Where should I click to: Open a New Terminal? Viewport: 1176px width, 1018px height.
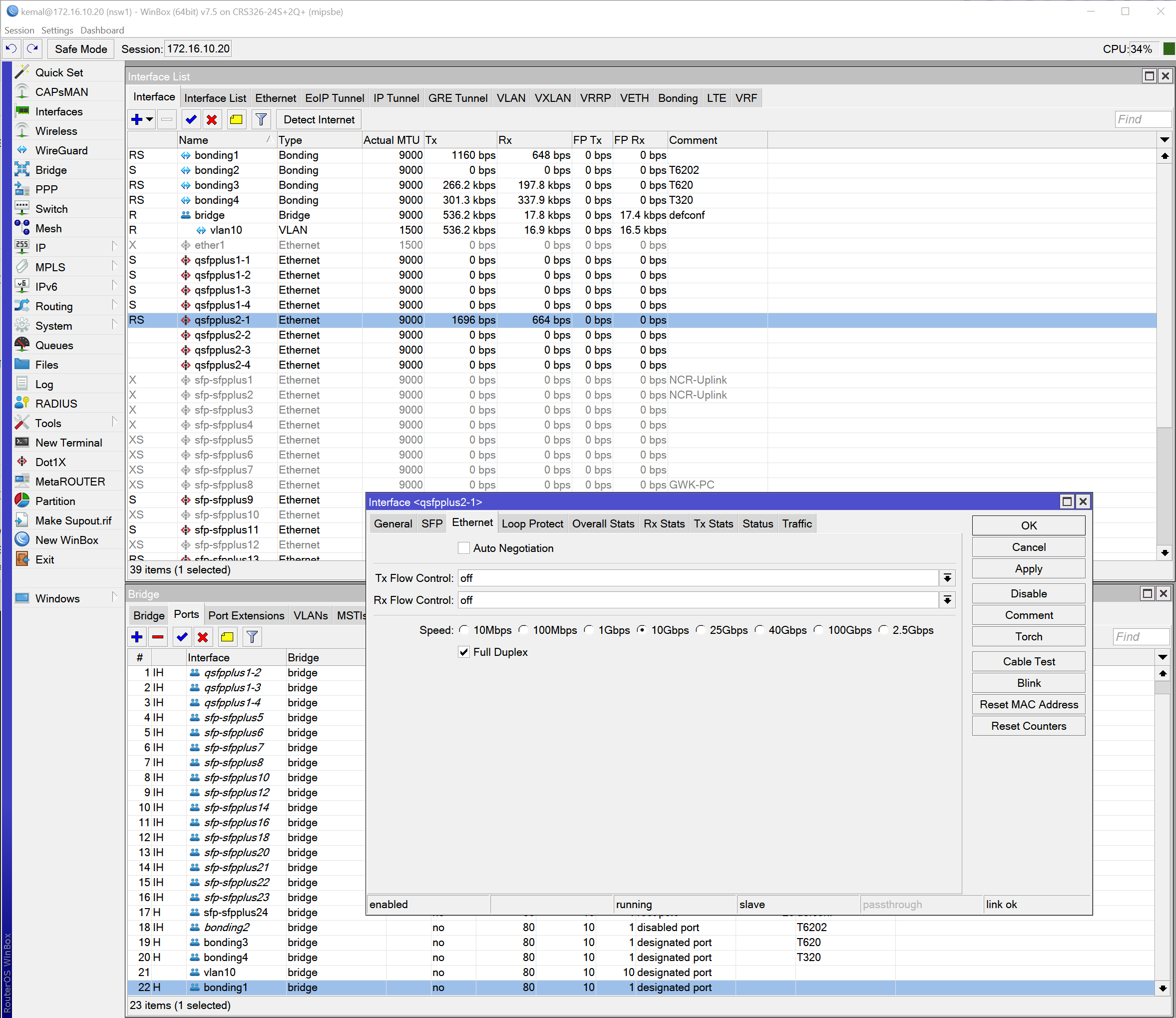coord(68,442)
